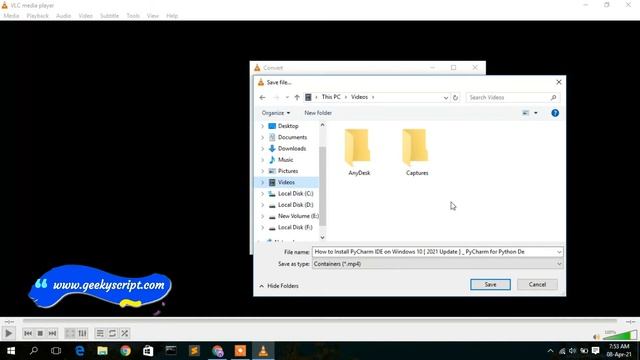Image resolution: width=640 pixels, height=360 pixels.
Task: Open extended settings equalizer icon
Action: coord(82,333)
